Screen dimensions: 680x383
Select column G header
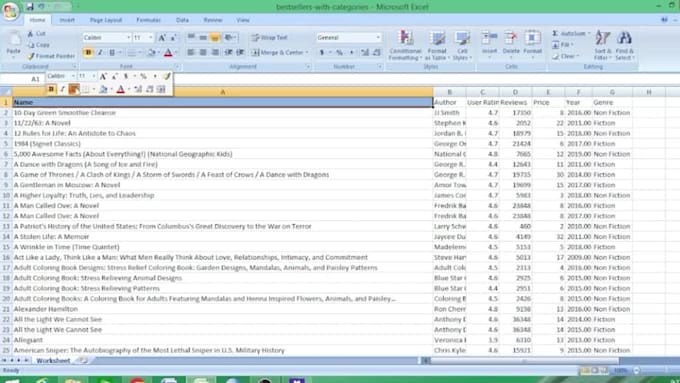612,92
